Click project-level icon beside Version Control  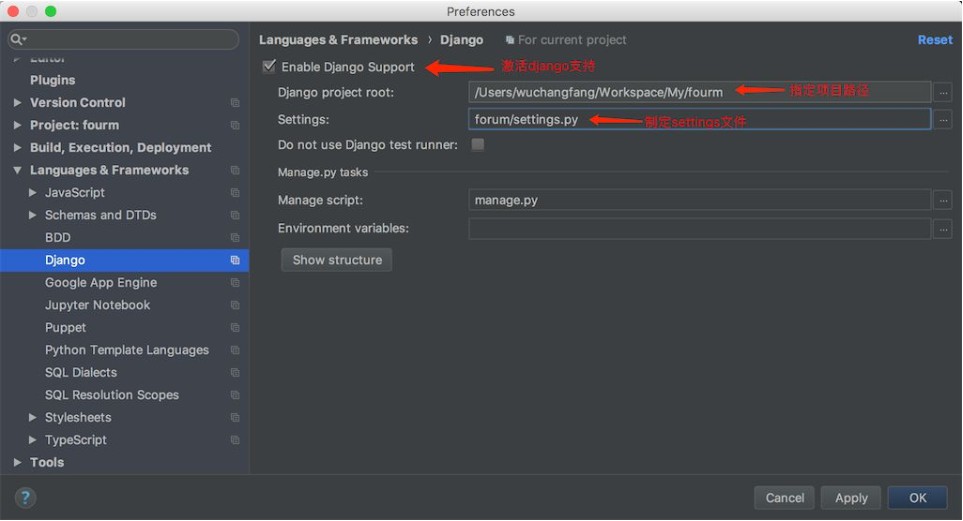coord(235,103)
